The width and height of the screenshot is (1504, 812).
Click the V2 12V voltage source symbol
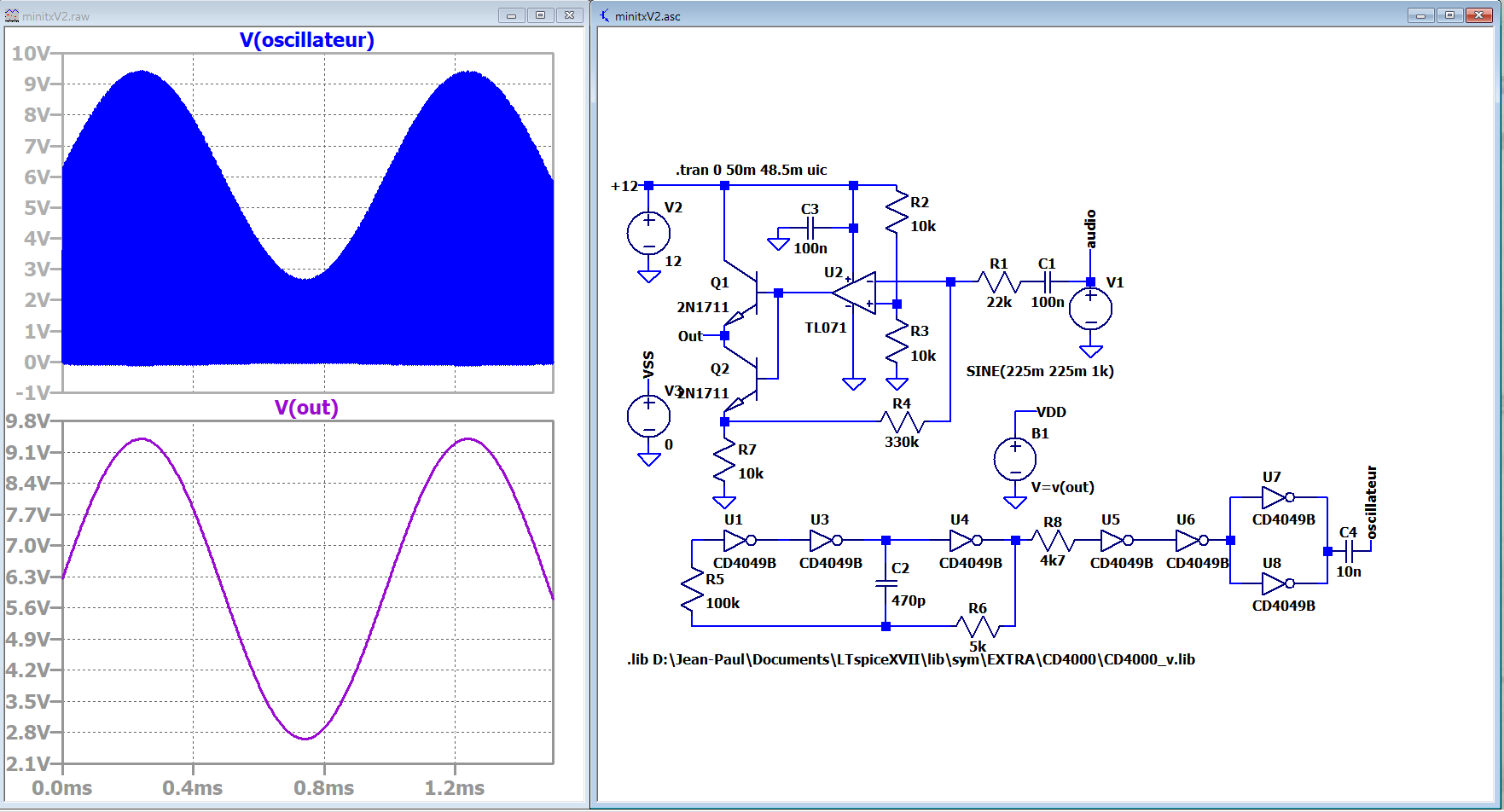pyautogui.click(x=648, y=233)
